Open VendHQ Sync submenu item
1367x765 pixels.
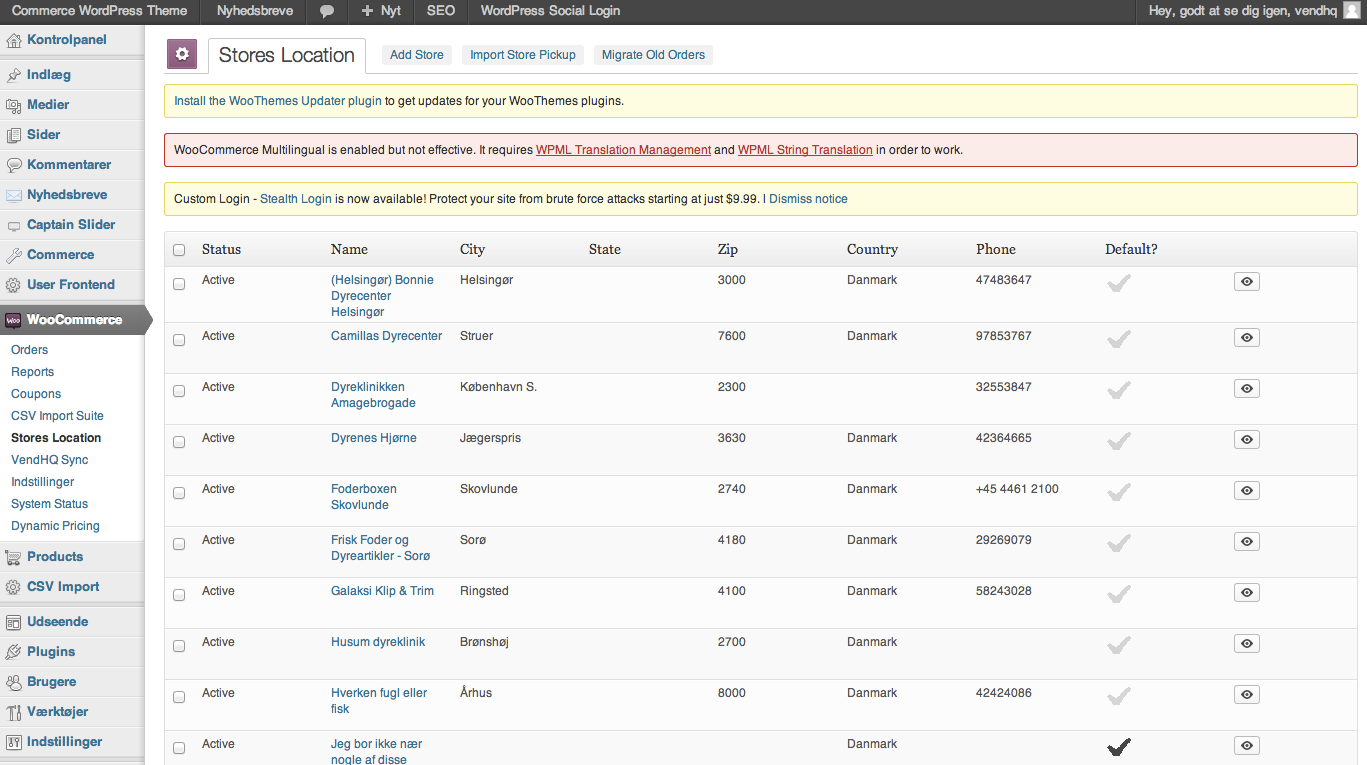click(49, 460)
